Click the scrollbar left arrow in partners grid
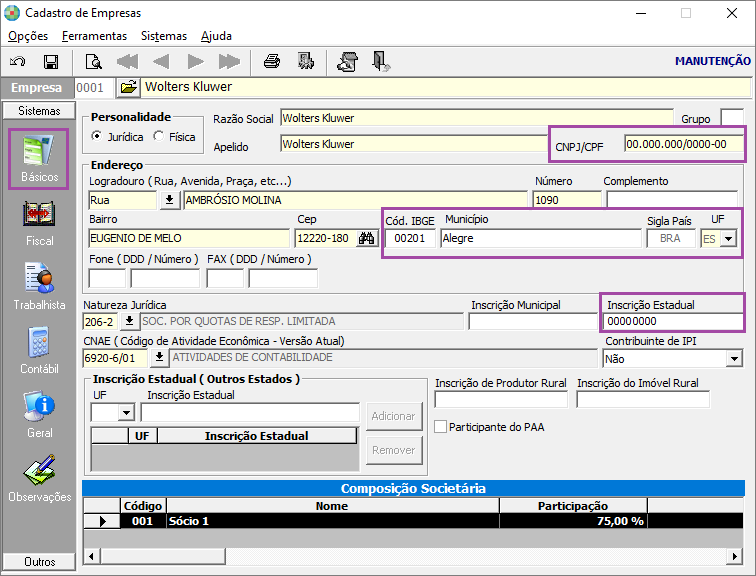Screen dimensions: 756x576 [x=92, y=556]
